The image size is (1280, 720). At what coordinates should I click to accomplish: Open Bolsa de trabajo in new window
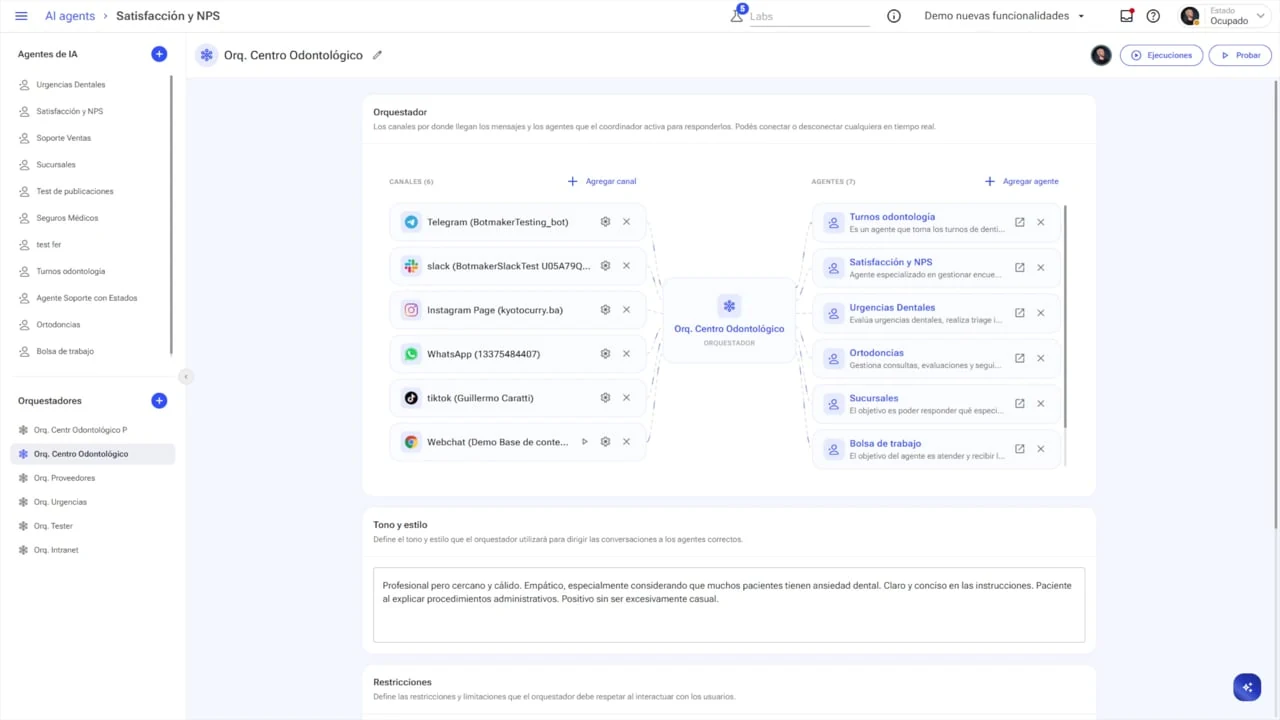tap(1019, 449)
